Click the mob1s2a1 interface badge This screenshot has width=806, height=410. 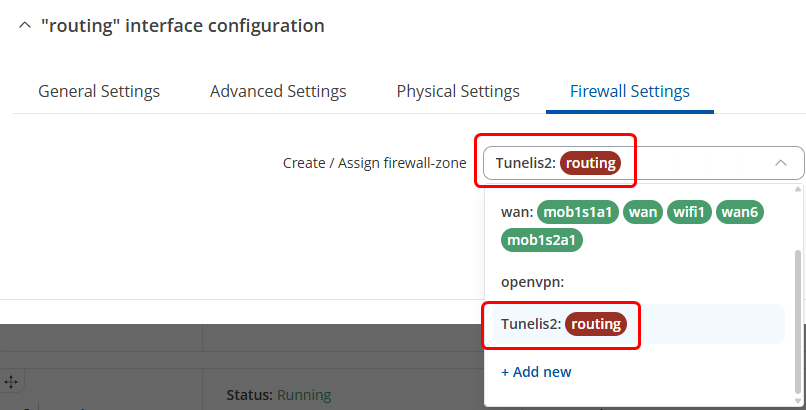click(542, 240)
